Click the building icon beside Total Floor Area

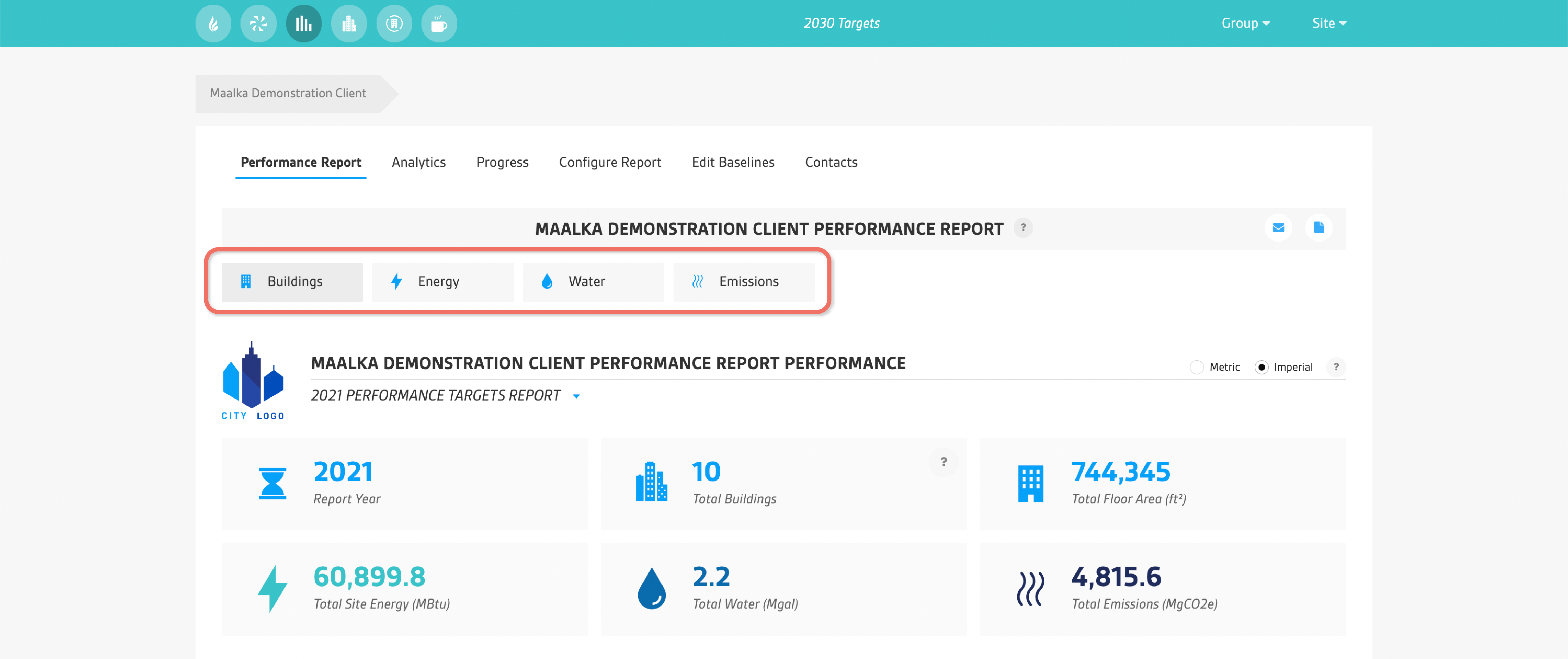click(1031, 484)
